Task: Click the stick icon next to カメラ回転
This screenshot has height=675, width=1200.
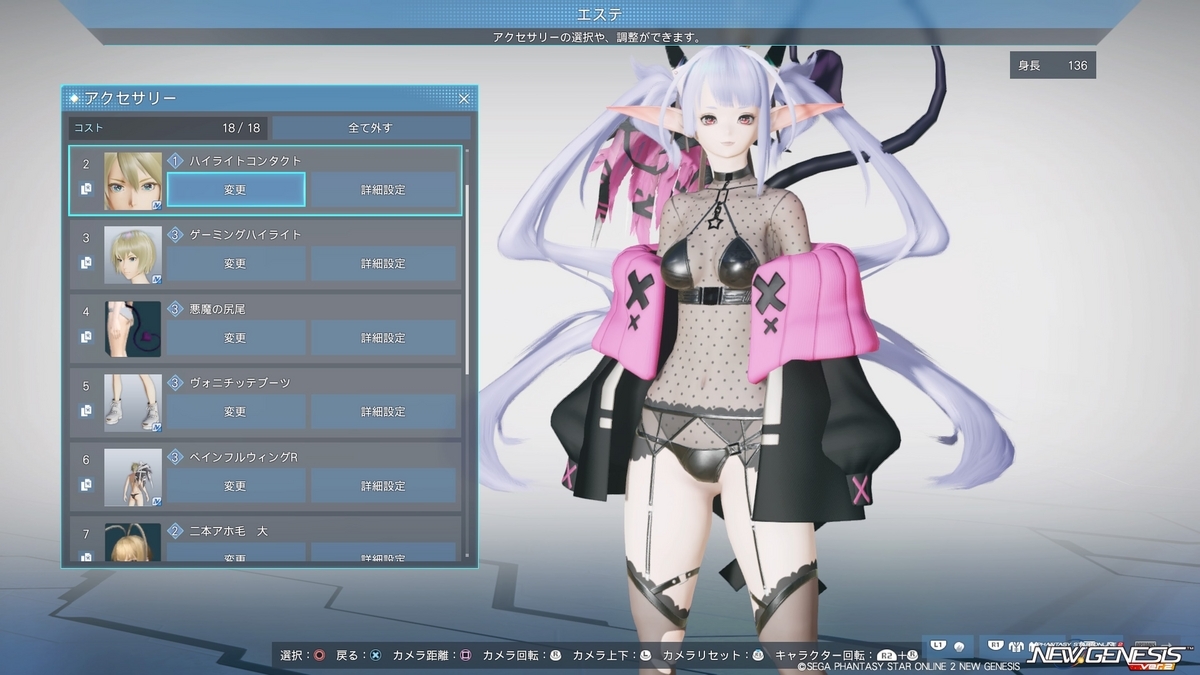Action: [556, 656]
